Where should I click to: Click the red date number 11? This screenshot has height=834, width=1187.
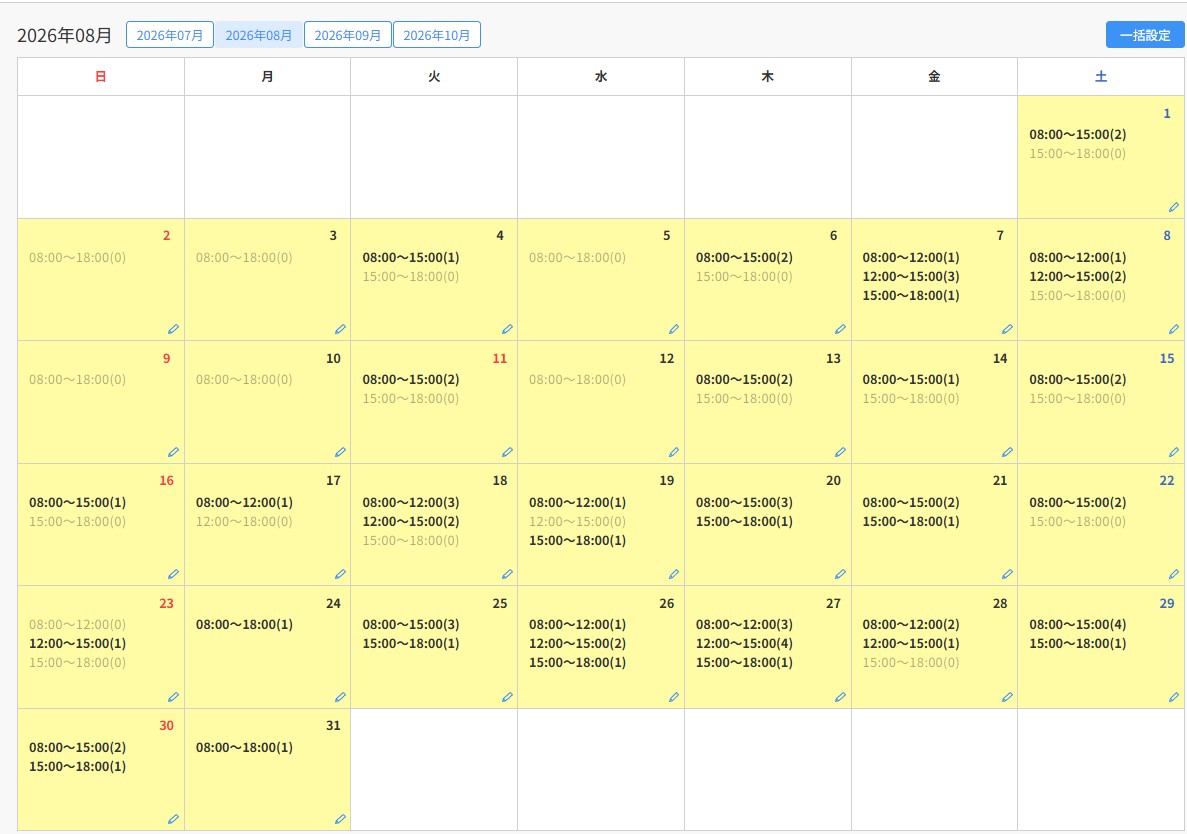pyautogui.click(x=500, y=359)
